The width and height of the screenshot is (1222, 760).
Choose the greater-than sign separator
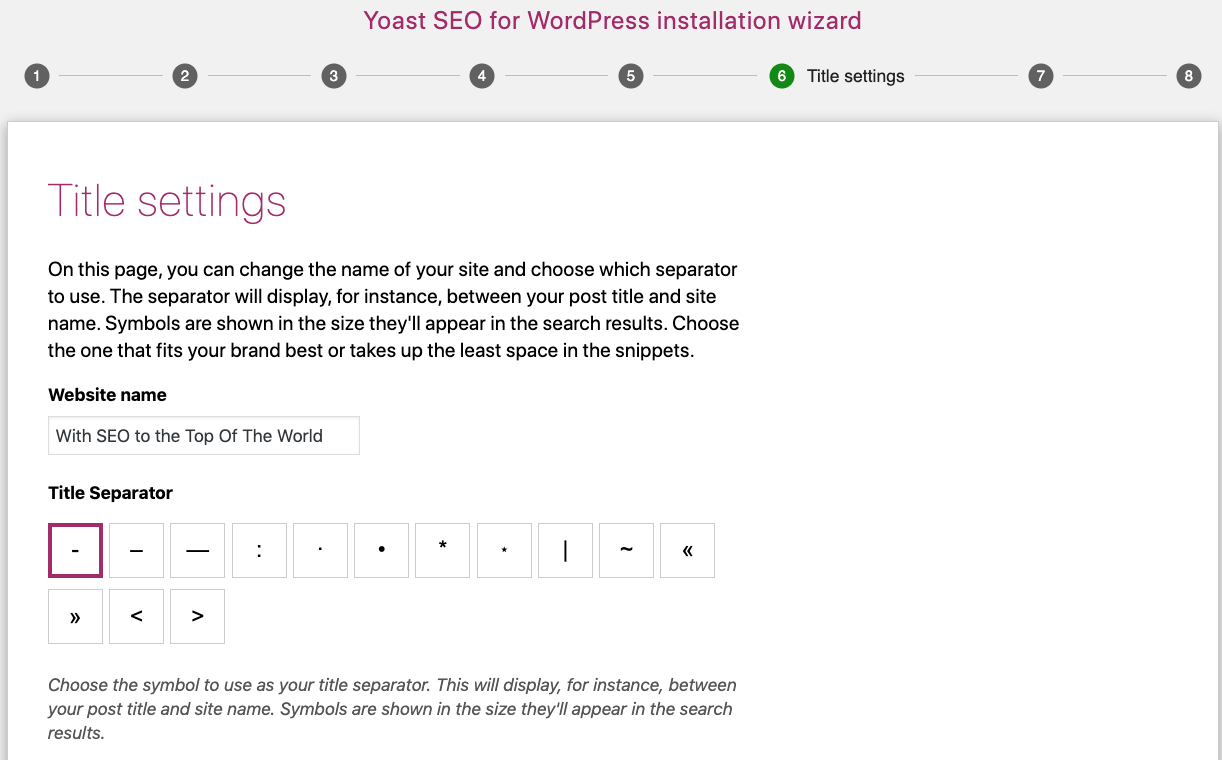(197, 616)
